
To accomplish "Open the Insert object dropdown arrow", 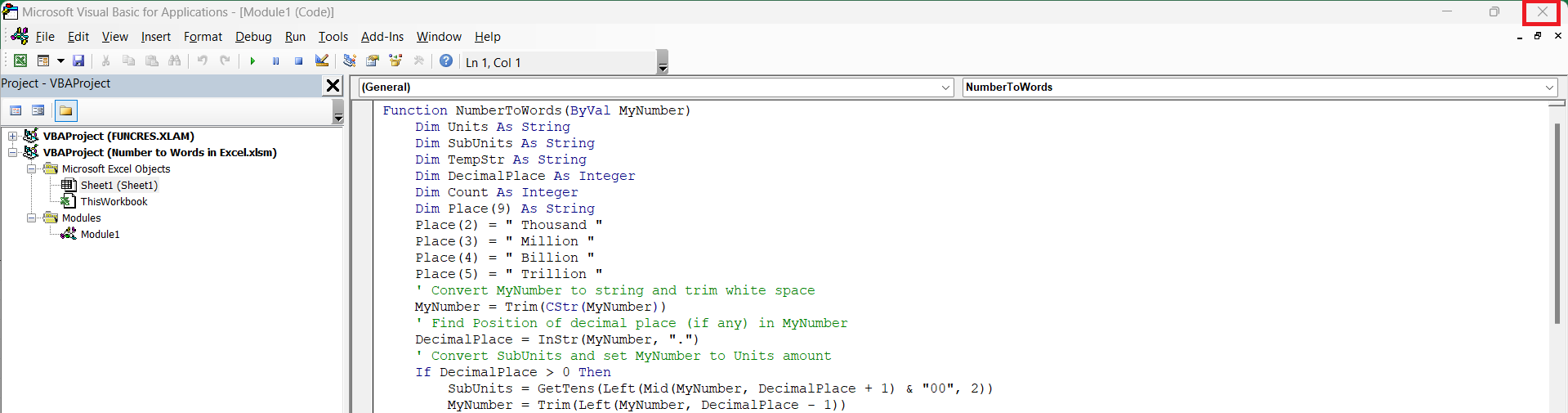I will pyautogui.click(x=60, y=61).
